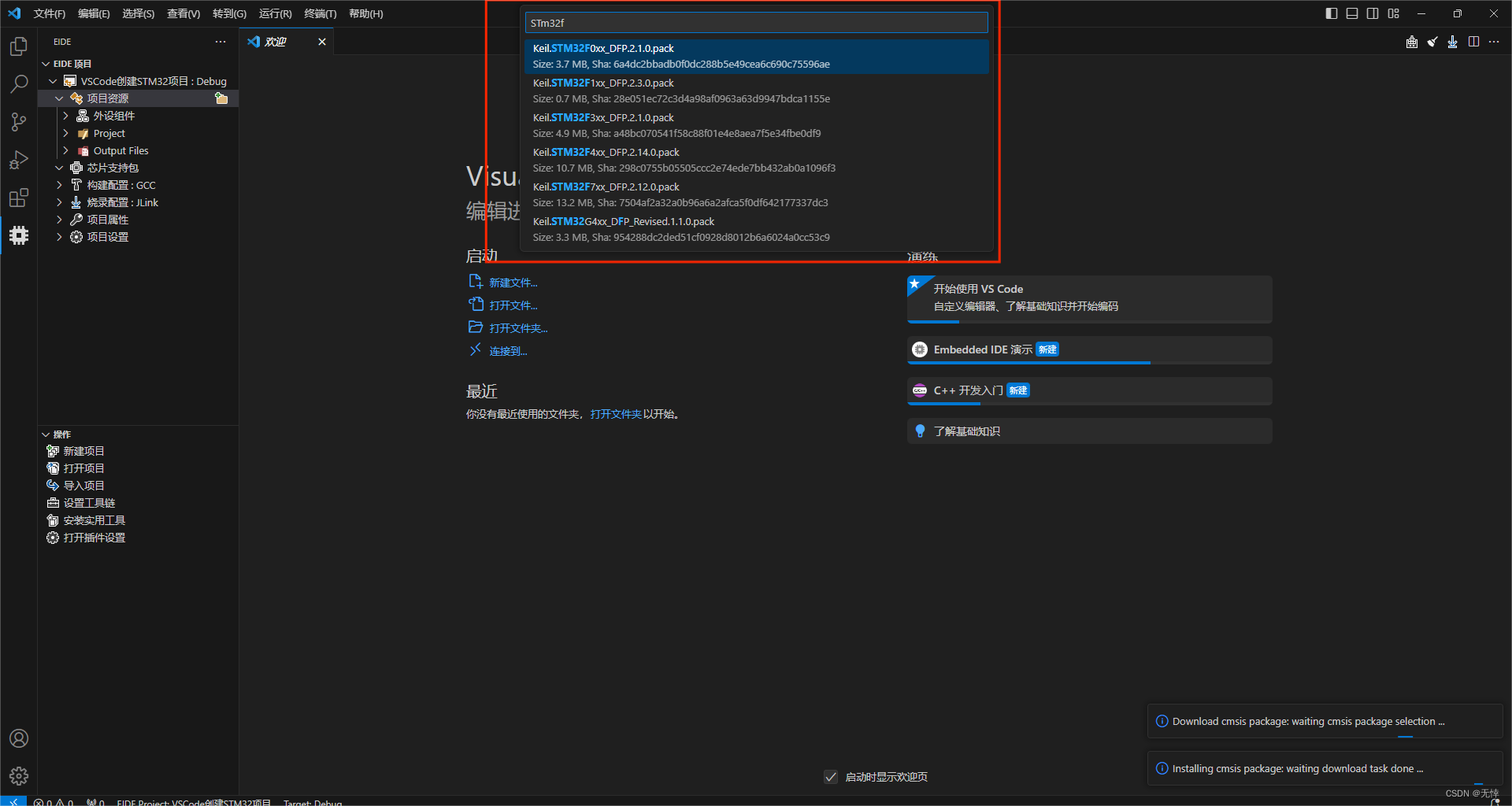Open the Run and Debug view
This screenshot has width=1512, height=806.
click(x=19, y=160)
